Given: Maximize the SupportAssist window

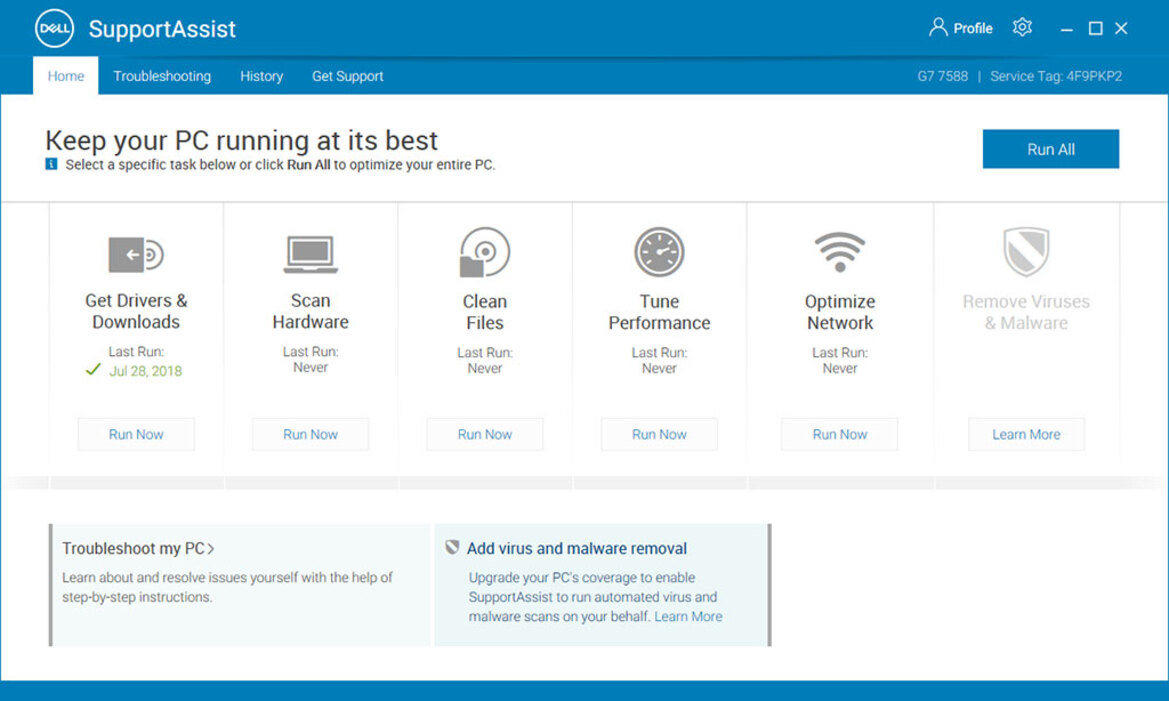Looking at the screenshot, I should click(x=1095, y=28).
